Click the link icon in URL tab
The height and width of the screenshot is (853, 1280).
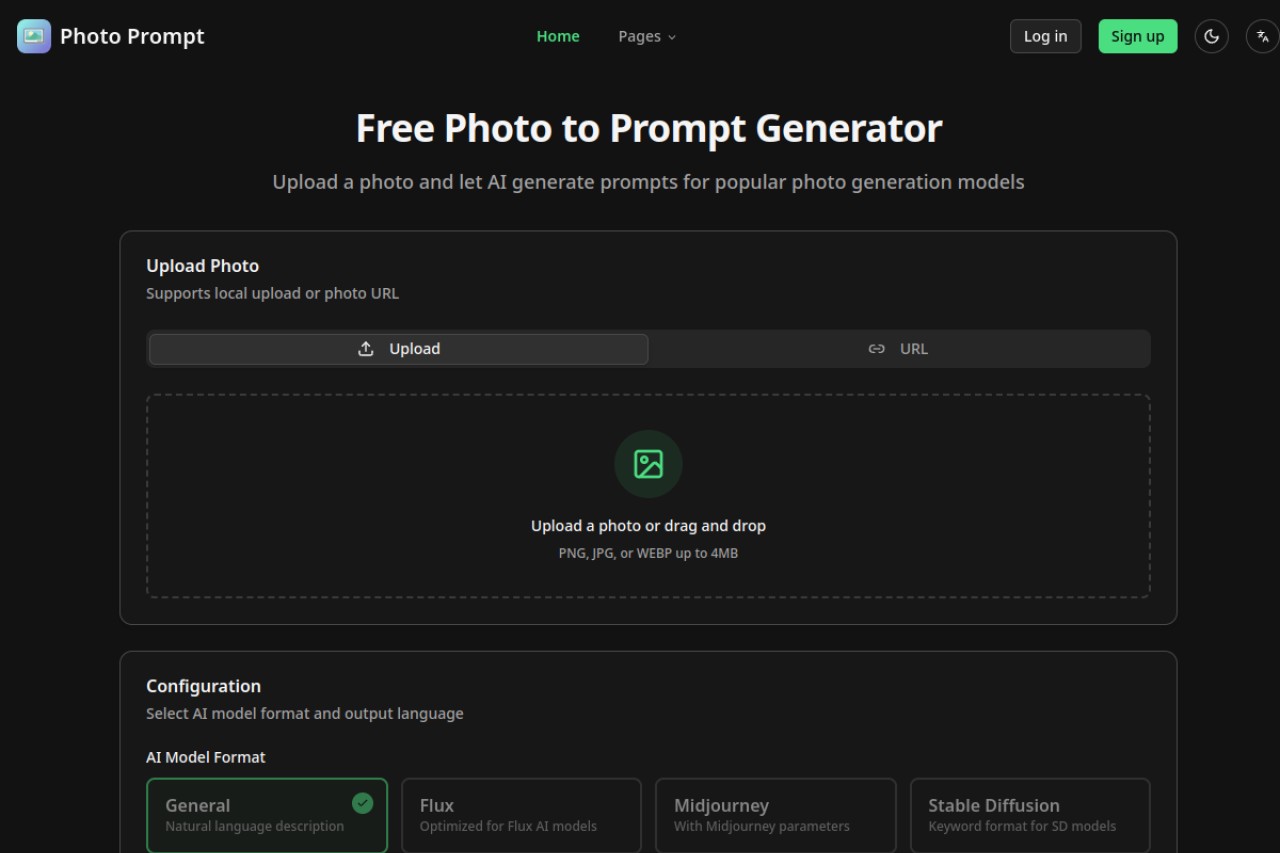coord(877,349)
